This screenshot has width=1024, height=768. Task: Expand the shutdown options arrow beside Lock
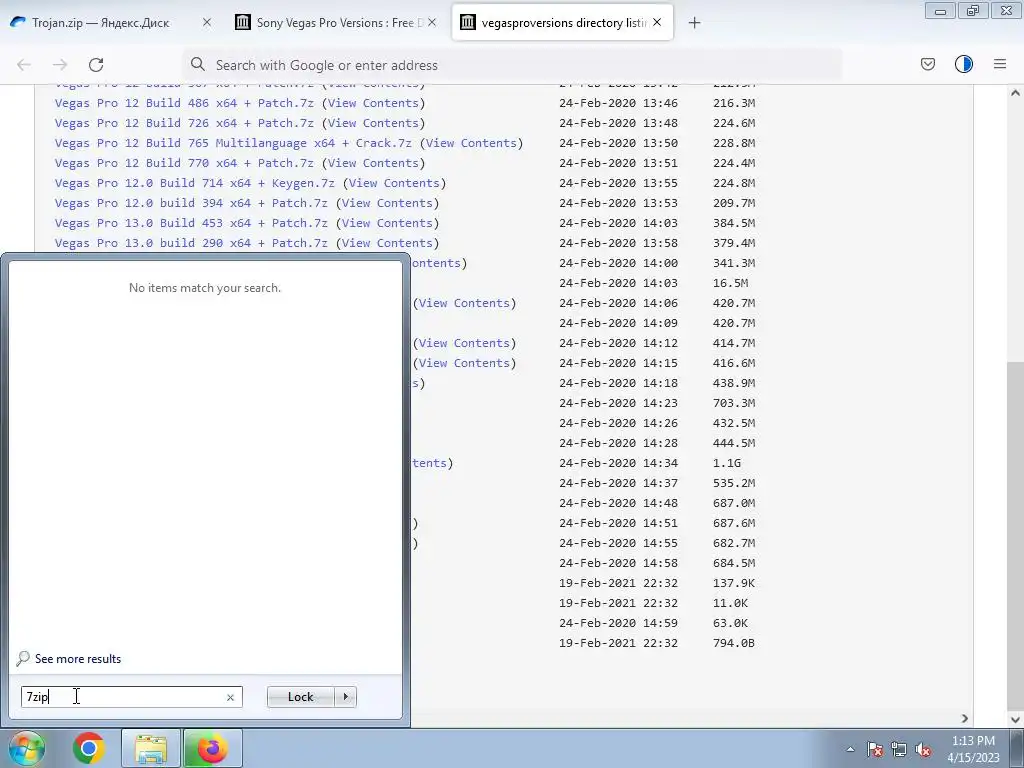(345, 697)
